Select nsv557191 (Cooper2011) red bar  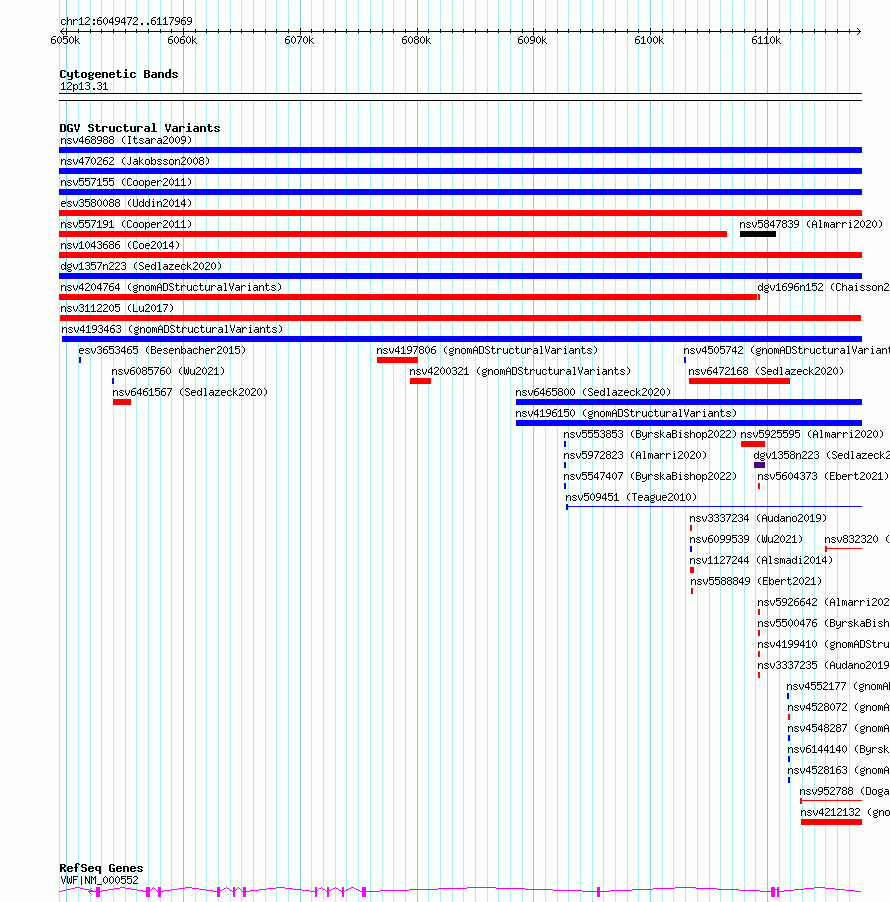(x=393, y=234)
